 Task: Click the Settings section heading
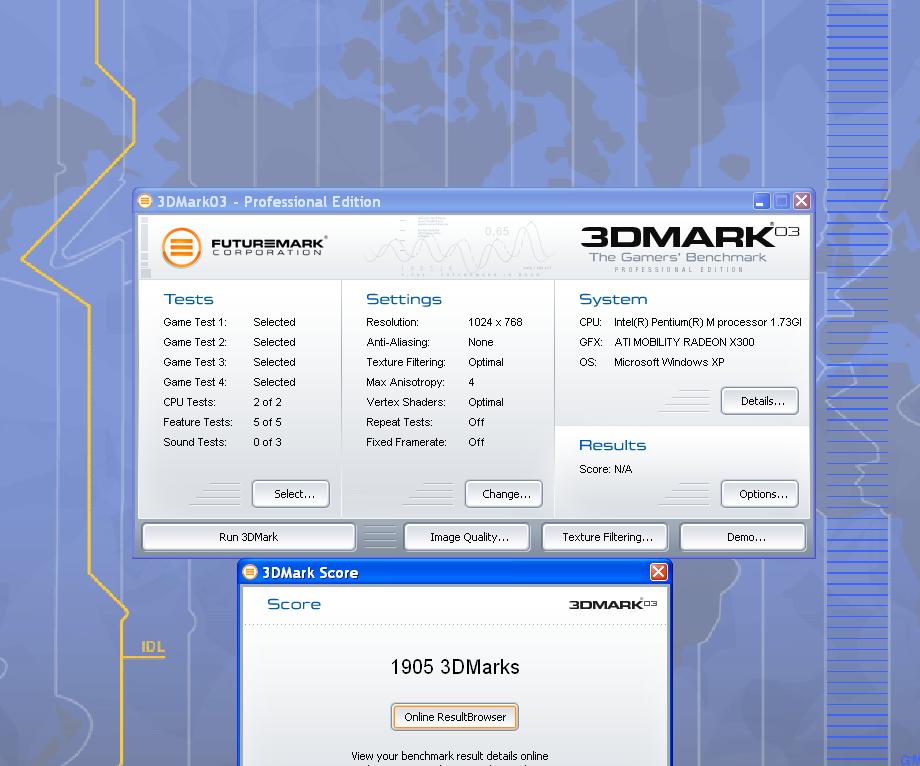(404, 299)
